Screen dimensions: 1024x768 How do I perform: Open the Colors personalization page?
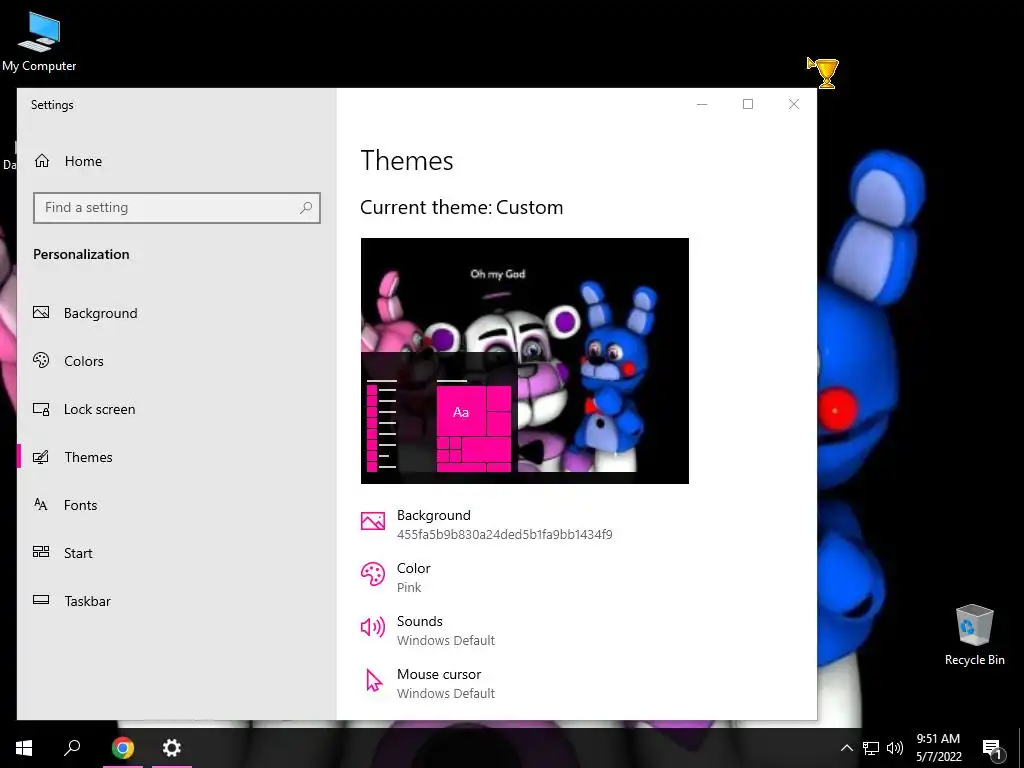(176, 361)
